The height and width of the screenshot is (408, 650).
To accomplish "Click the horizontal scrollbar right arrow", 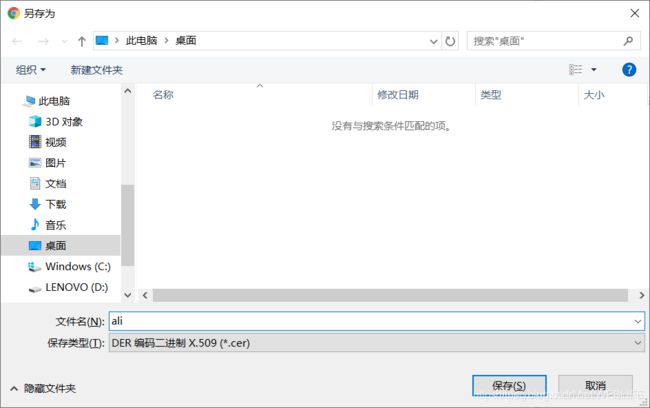I will [x=641, y=295].
